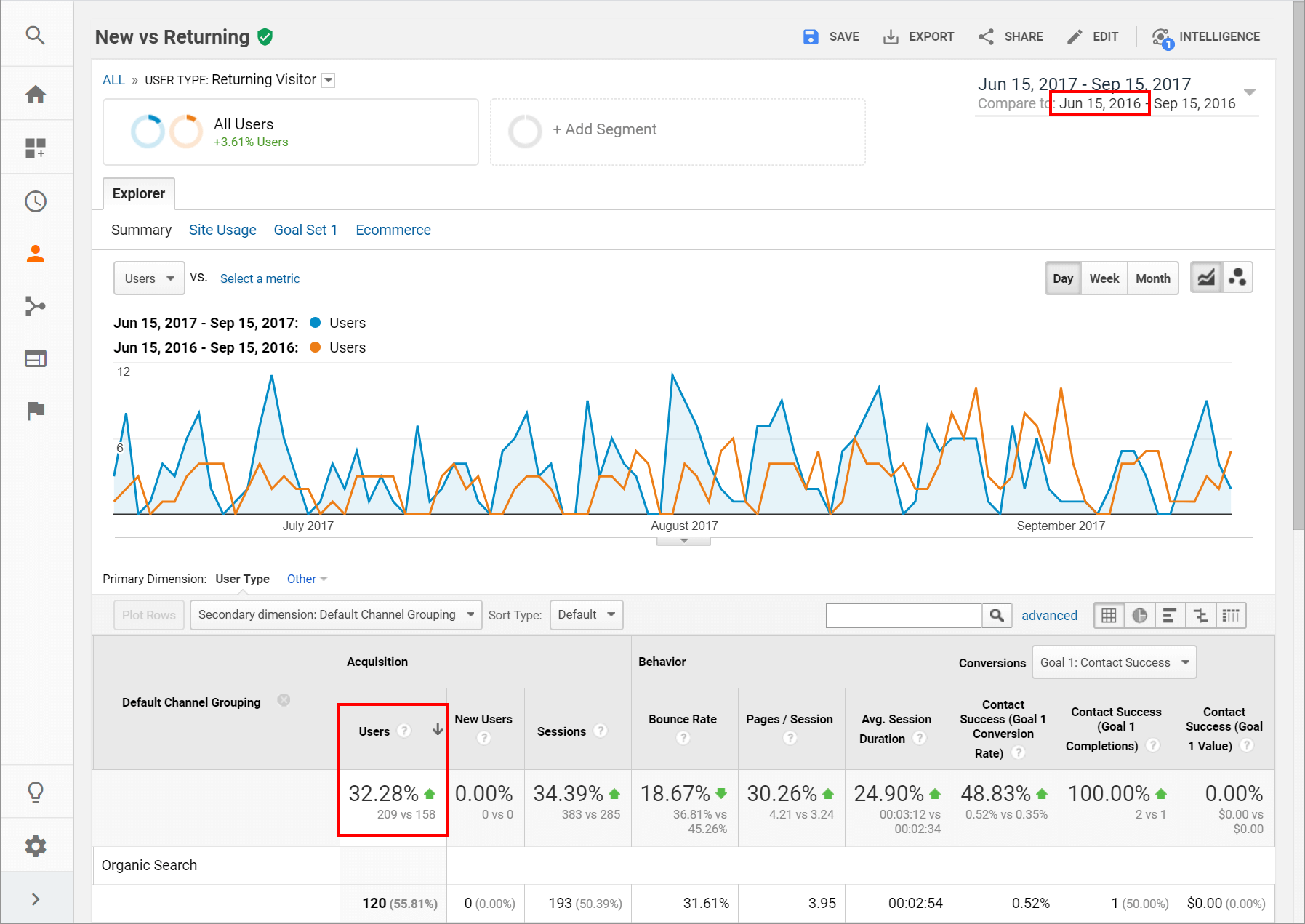
Task: Open Audience reports person icon
Action: [35, 254]
